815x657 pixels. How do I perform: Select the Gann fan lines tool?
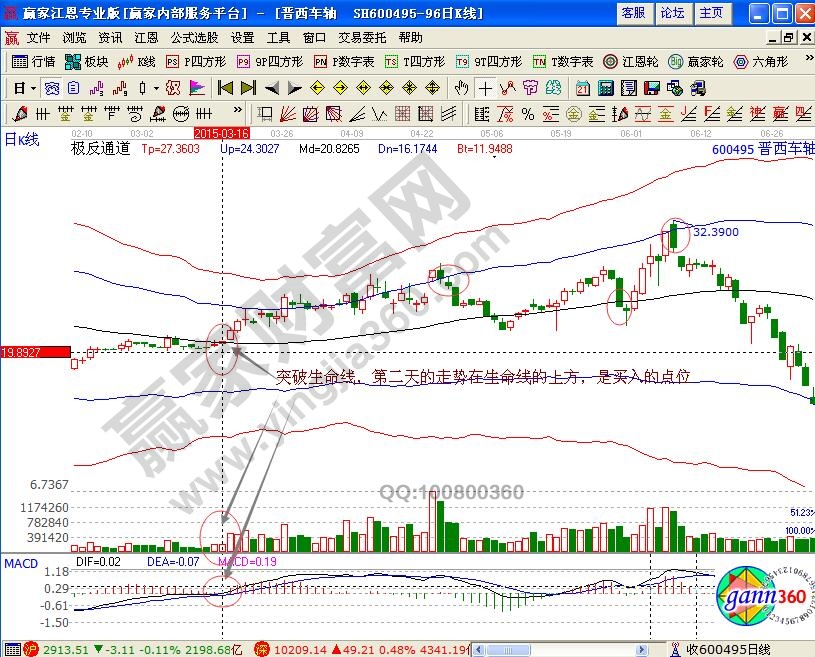287,113
